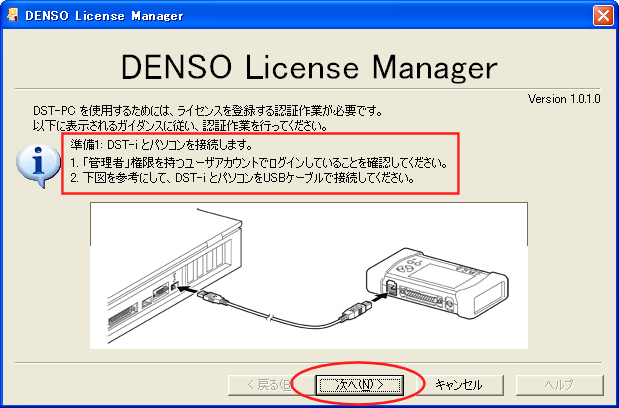The width and height of the screenshot is (619, 408).
Task: Click the disabled ヘルプ help button
Action: [559, 385]
